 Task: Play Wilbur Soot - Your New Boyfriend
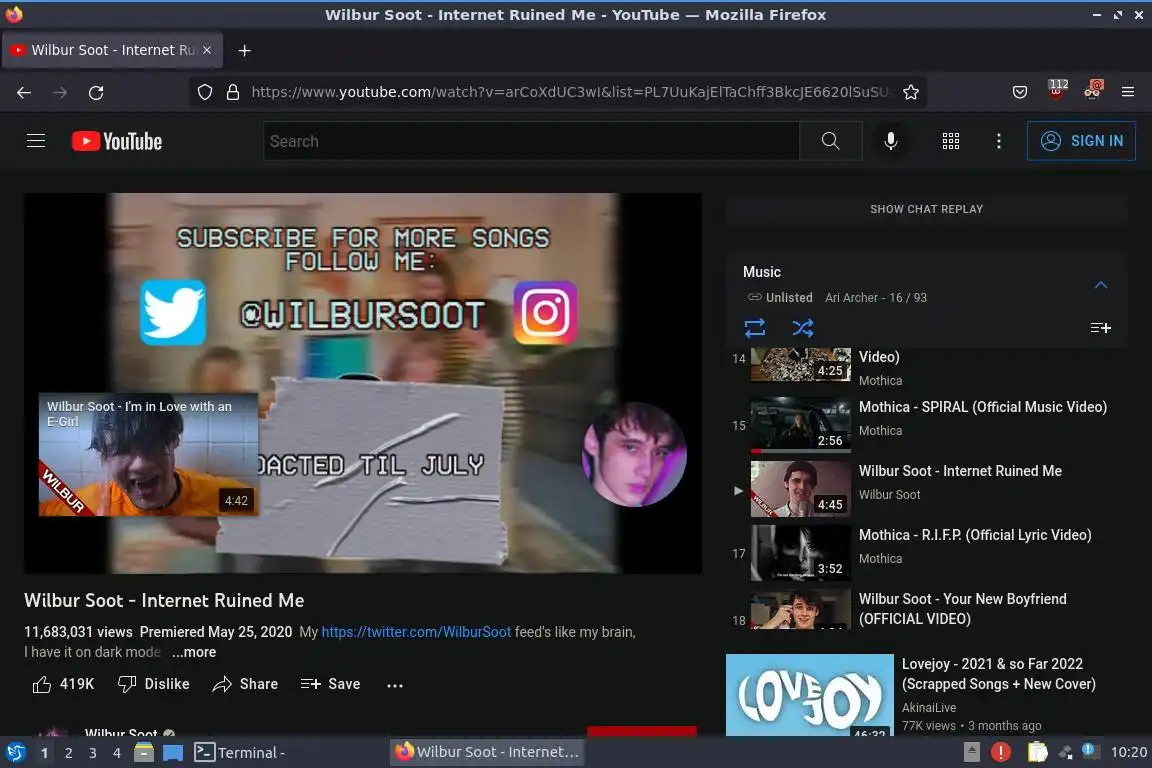coord(927,610)
